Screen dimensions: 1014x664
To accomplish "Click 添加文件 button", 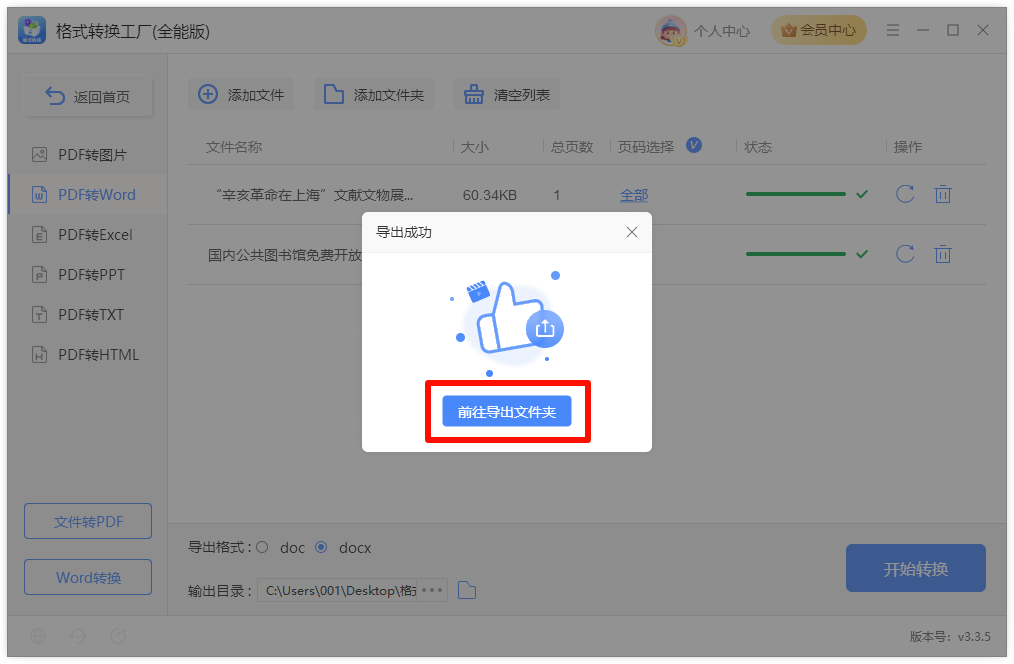I will tap(241, 95).
